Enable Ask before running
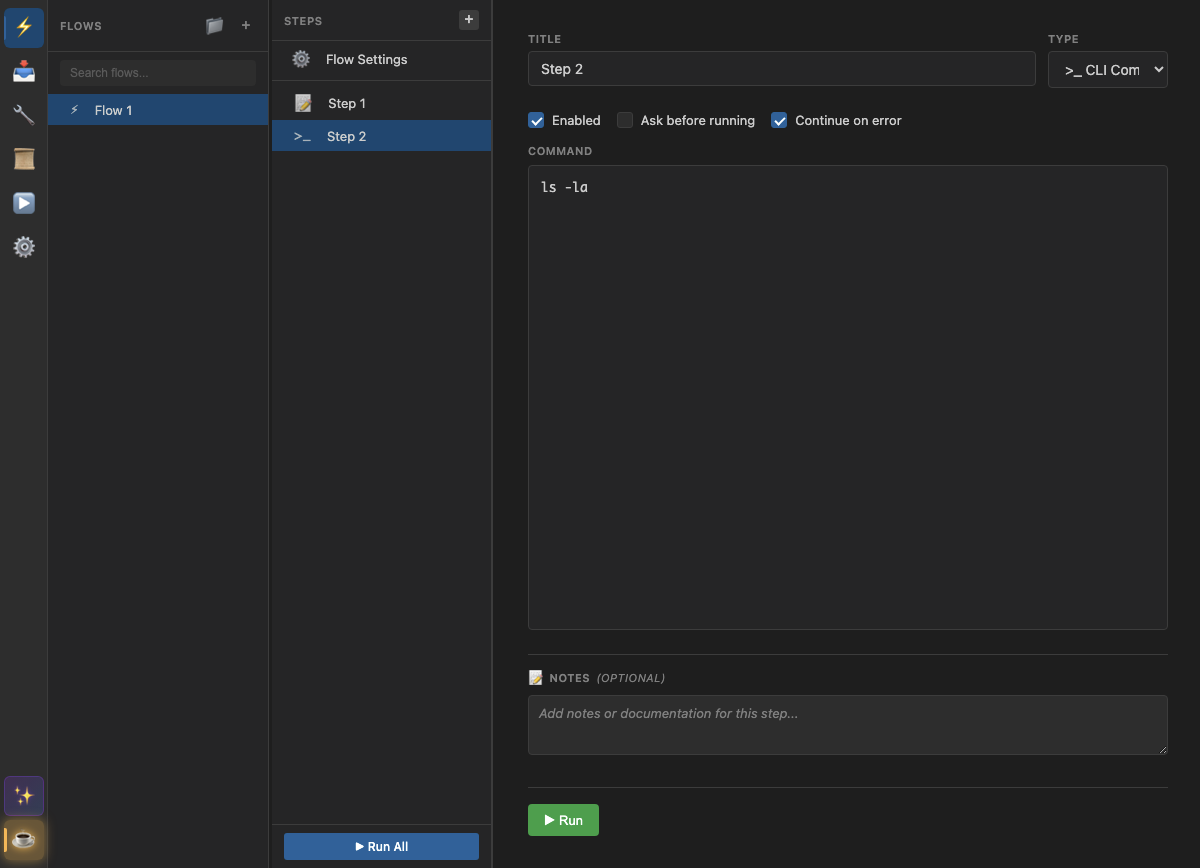 point(624,120)
